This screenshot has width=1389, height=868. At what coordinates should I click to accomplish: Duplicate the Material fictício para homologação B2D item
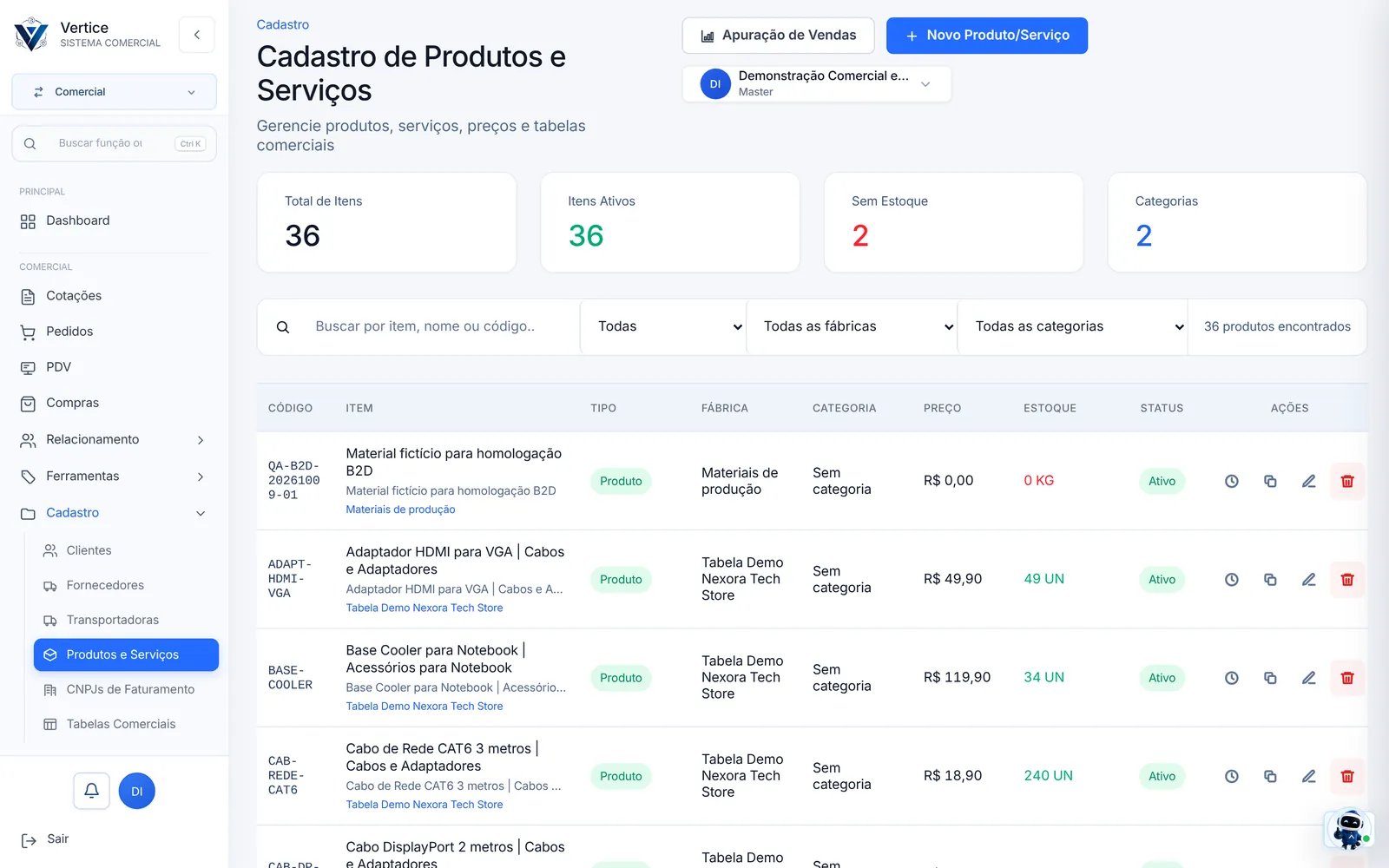[1270, 481]
